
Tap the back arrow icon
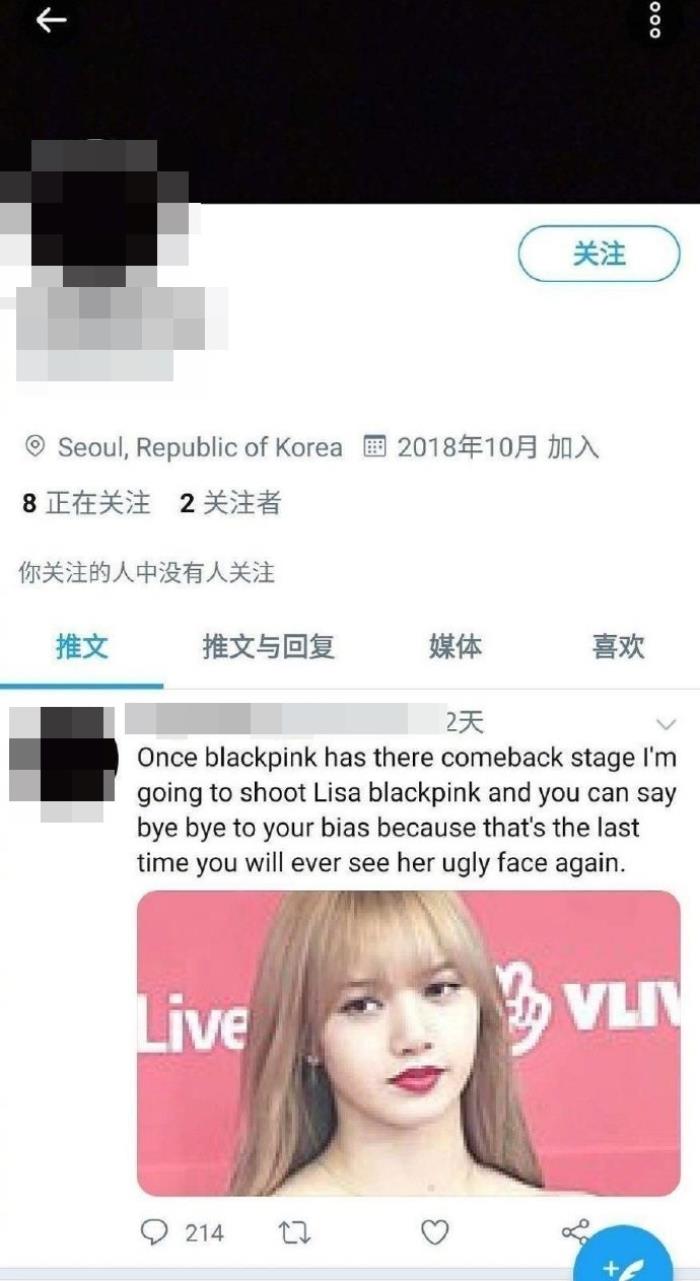point(51,20)
